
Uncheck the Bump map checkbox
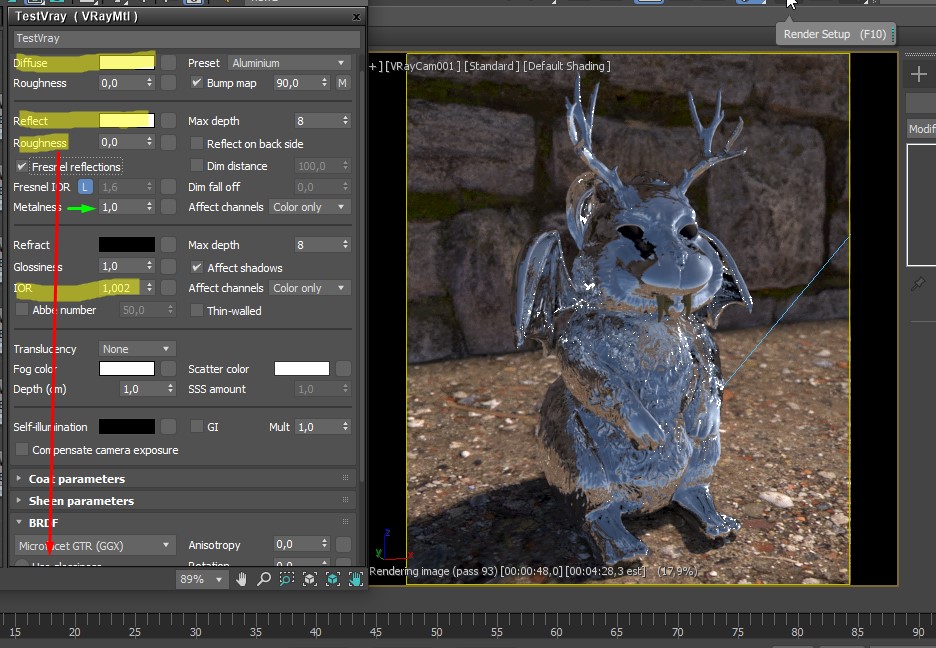196,82
